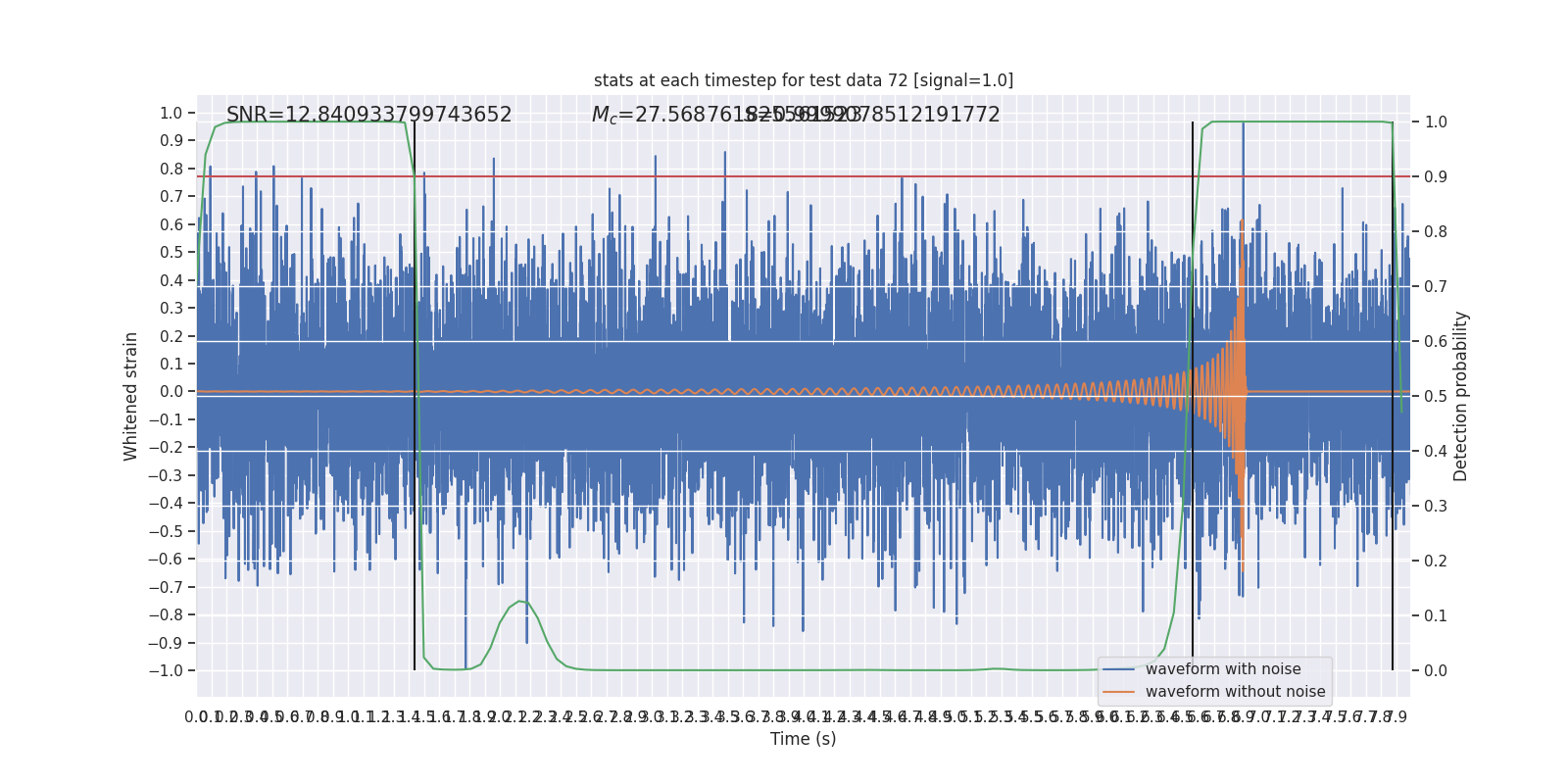Pick the orange line sample in legend
This screenshot has height=784, width=1568.
[1118, 692]
